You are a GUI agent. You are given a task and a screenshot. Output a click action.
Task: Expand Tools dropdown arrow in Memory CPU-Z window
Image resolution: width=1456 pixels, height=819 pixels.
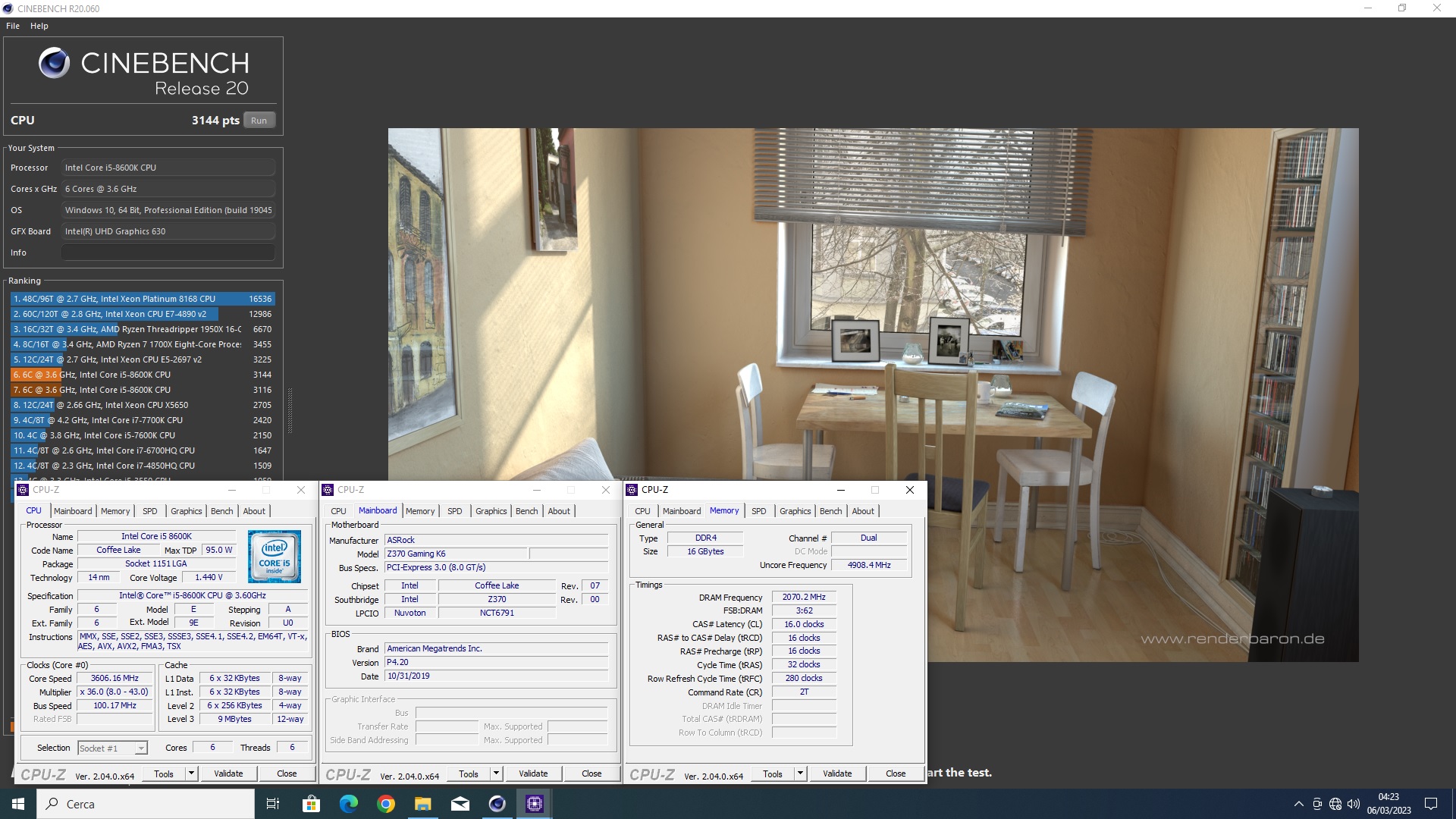(x=800, y=773)
